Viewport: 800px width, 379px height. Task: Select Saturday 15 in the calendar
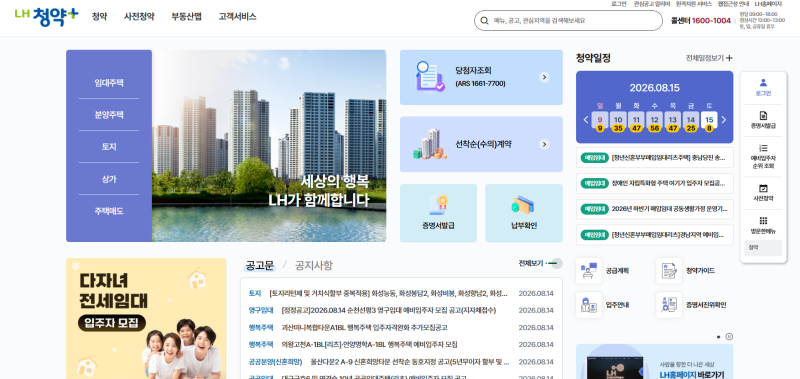tap(709, 120)
